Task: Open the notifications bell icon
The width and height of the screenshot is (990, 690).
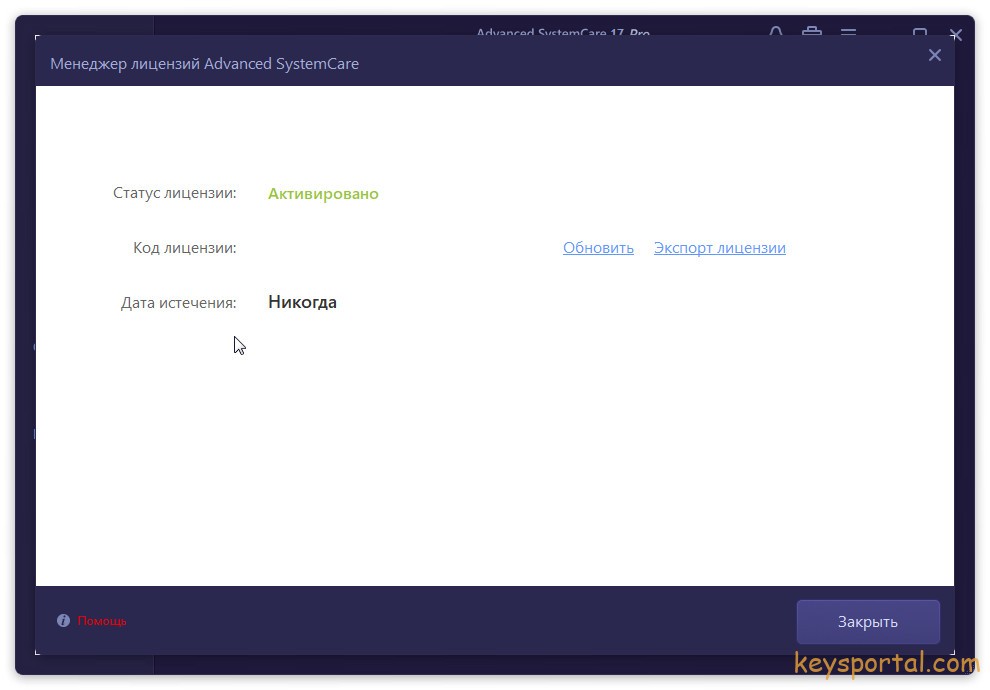Action: pyautogui.click(x=775, y=33)
